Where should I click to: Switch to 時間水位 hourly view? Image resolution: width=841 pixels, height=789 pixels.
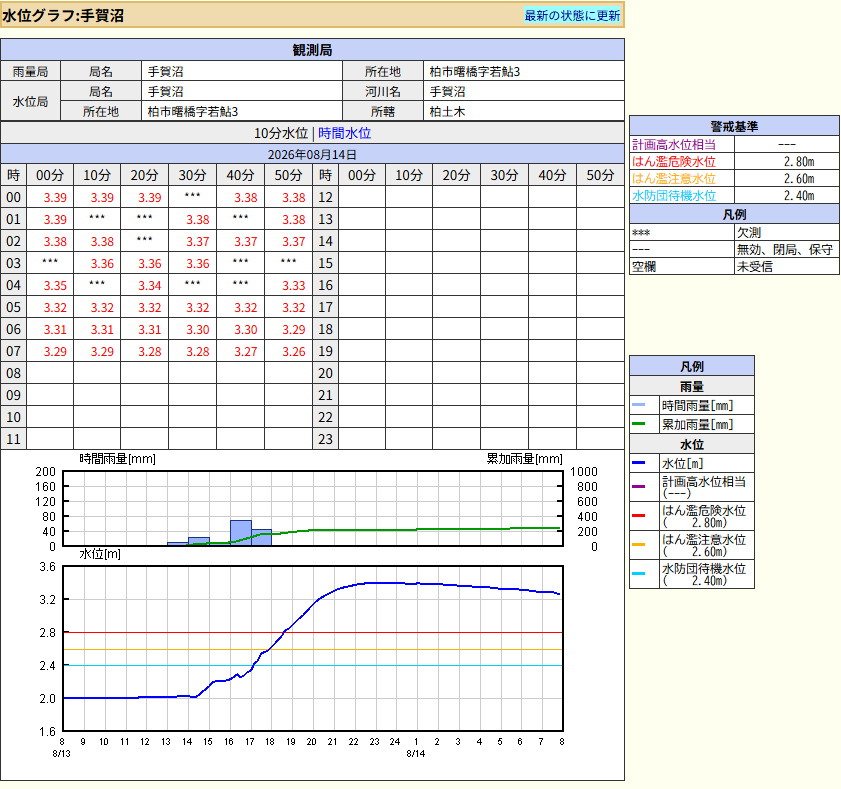(344, 133)
